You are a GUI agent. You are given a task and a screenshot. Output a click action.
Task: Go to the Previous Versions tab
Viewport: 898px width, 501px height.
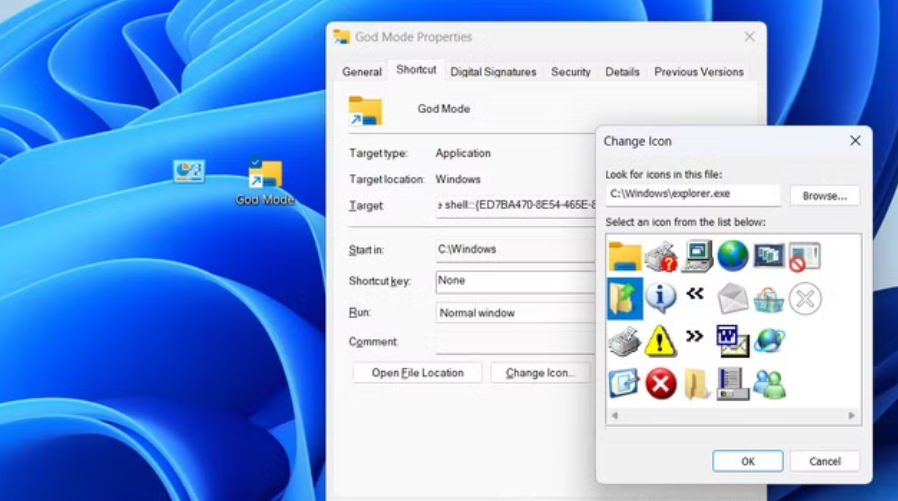pyautogui.click(x=698, y=72)
